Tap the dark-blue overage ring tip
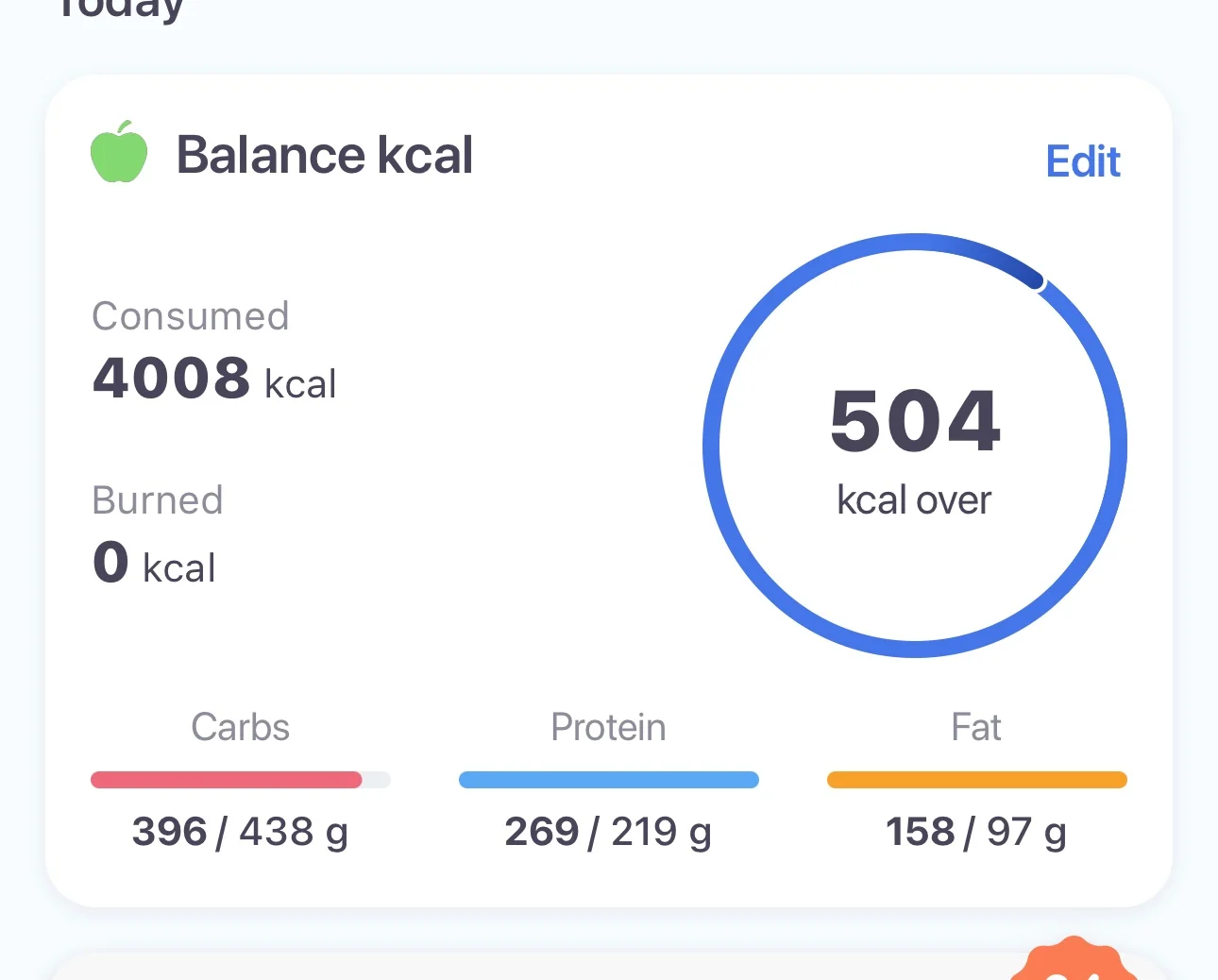The width and height of the screenshot is (1218, 980). point(1036,281)
